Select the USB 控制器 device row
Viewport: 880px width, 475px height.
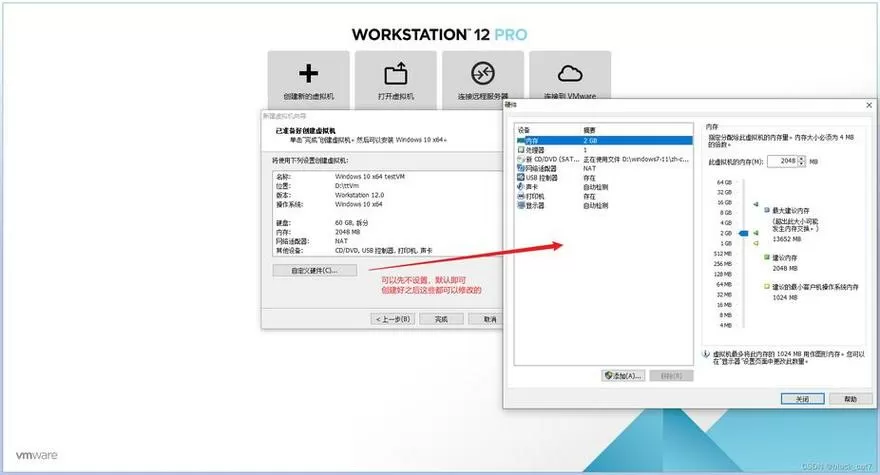[604, 178]
